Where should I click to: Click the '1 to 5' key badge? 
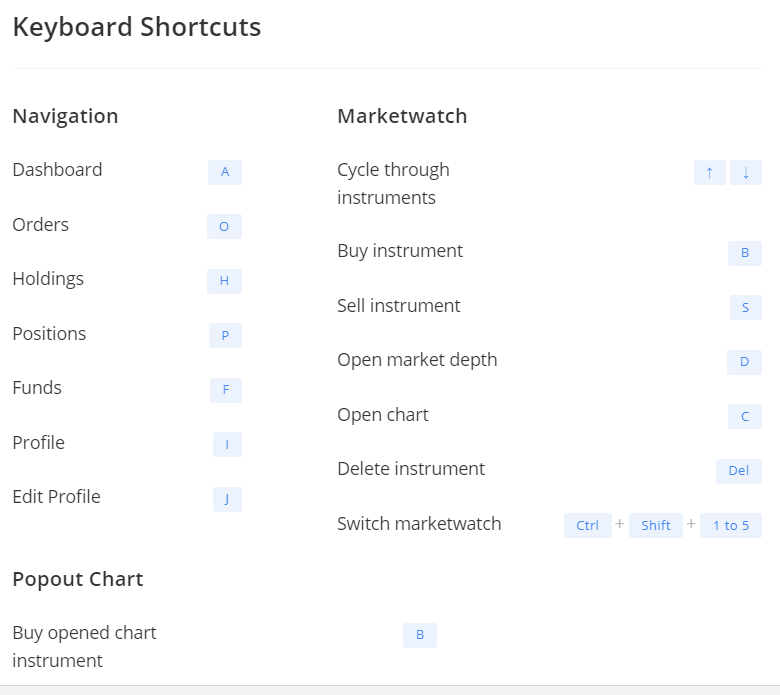pos(731,525)
